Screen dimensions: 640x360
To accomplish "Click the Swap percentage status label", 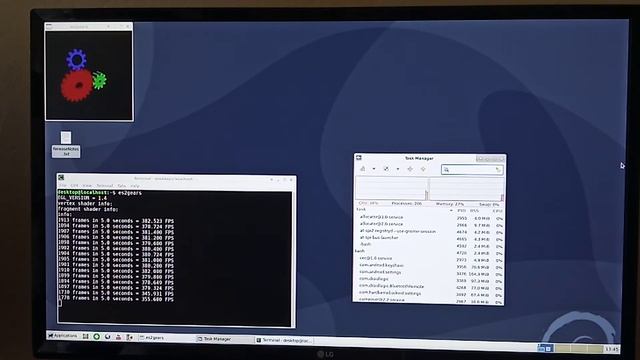I will click(x=489, y=204).
